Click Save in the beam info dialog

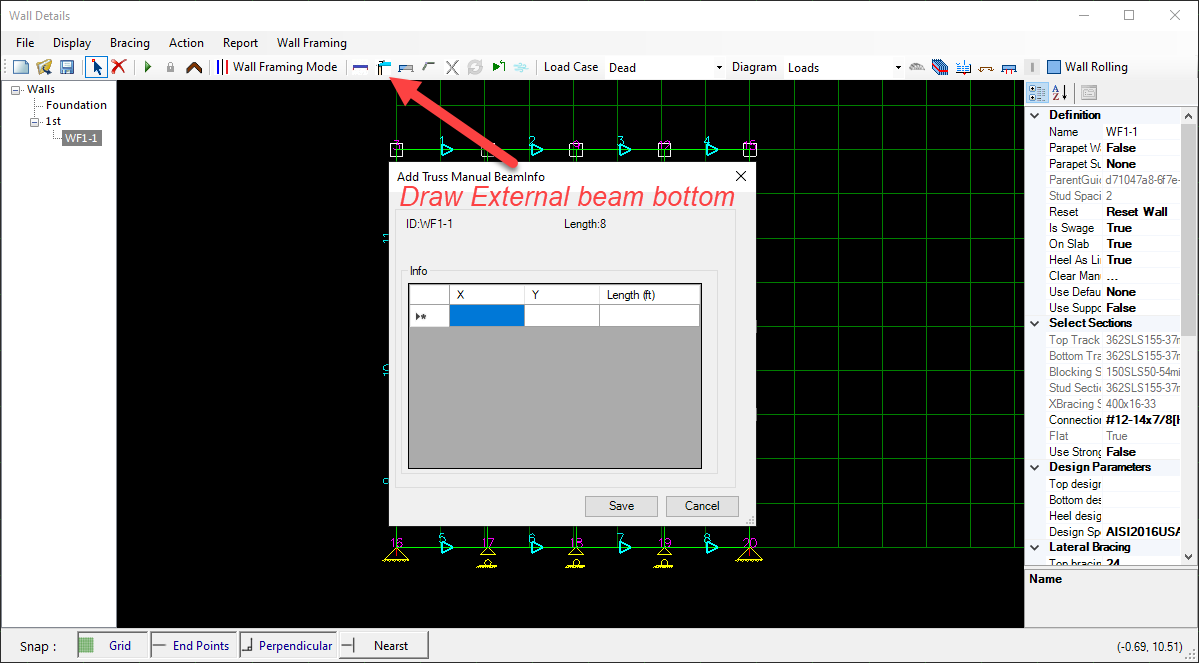pyautogui.click(x=621, y=506)
